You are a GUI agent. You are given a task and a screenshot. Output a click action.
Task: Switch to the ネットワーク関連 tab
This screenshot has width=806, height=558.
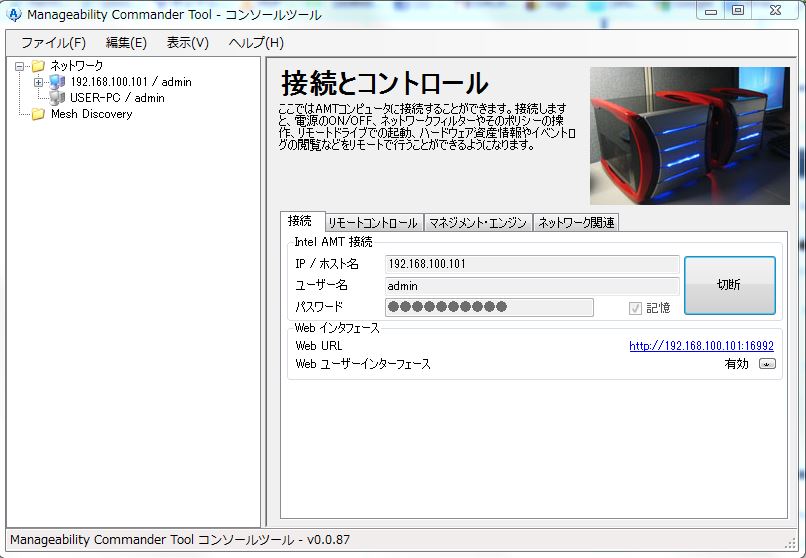[576, 222]
